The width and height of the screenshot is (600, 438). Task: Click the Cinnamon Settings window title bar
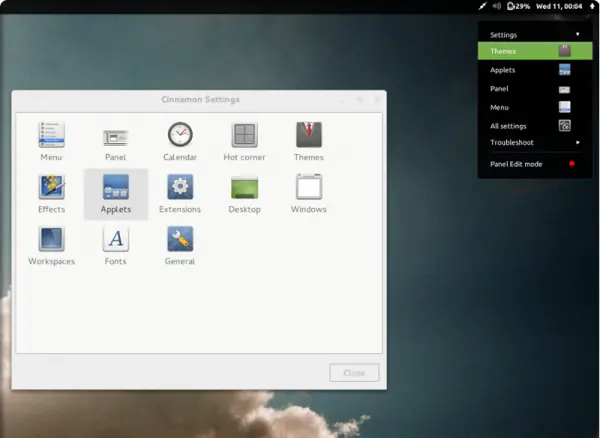tap(199, 100)
